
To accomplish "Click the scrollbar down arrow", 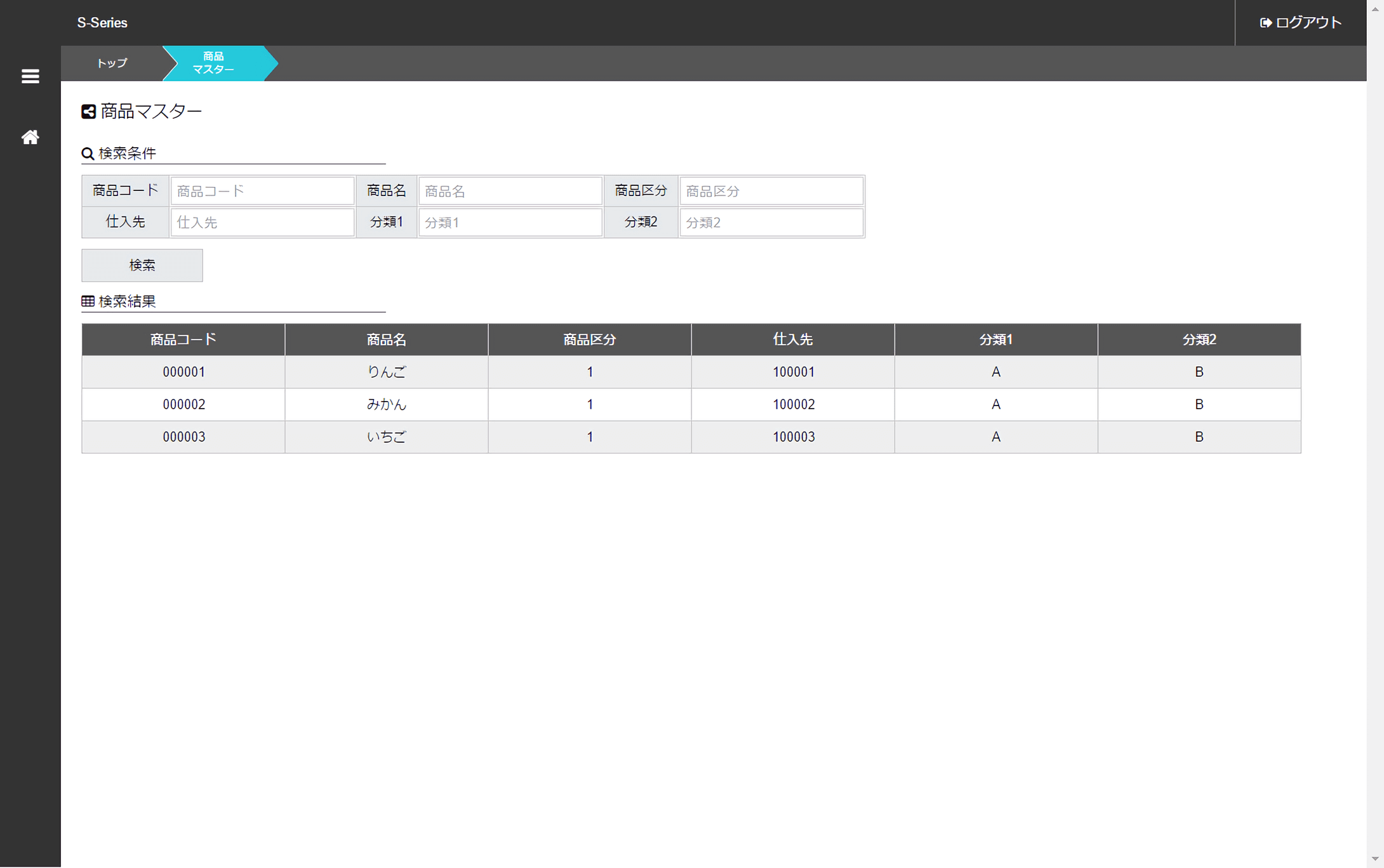I will 1375,858.
